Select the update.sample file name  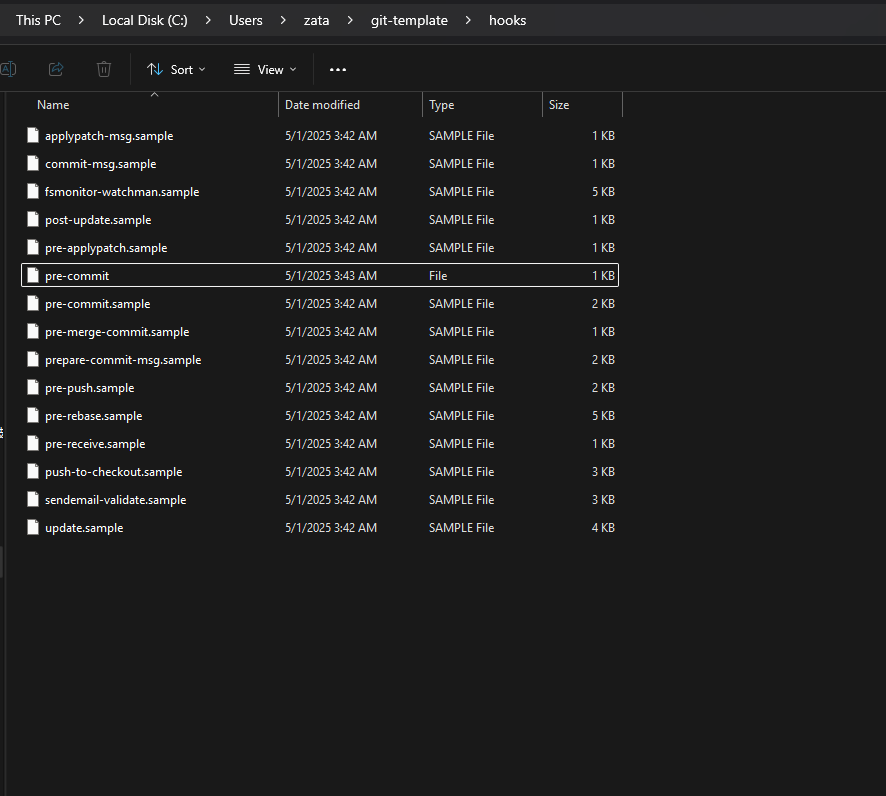point(84,528)
